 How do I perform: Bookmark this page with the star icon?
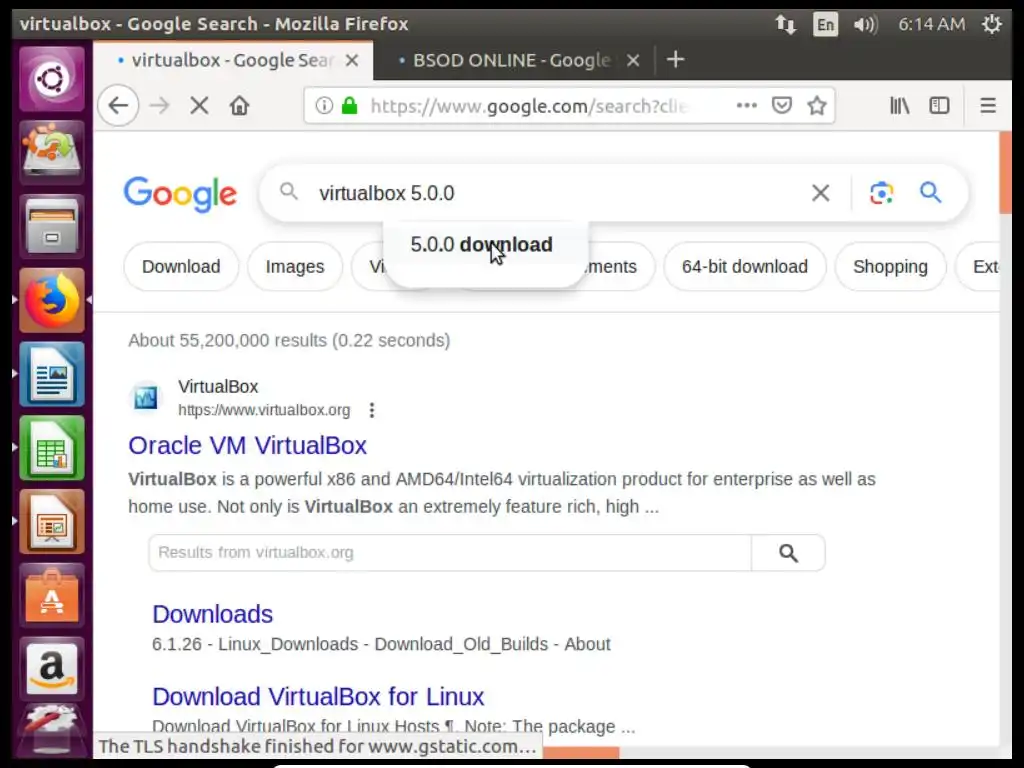pos(817,105)
